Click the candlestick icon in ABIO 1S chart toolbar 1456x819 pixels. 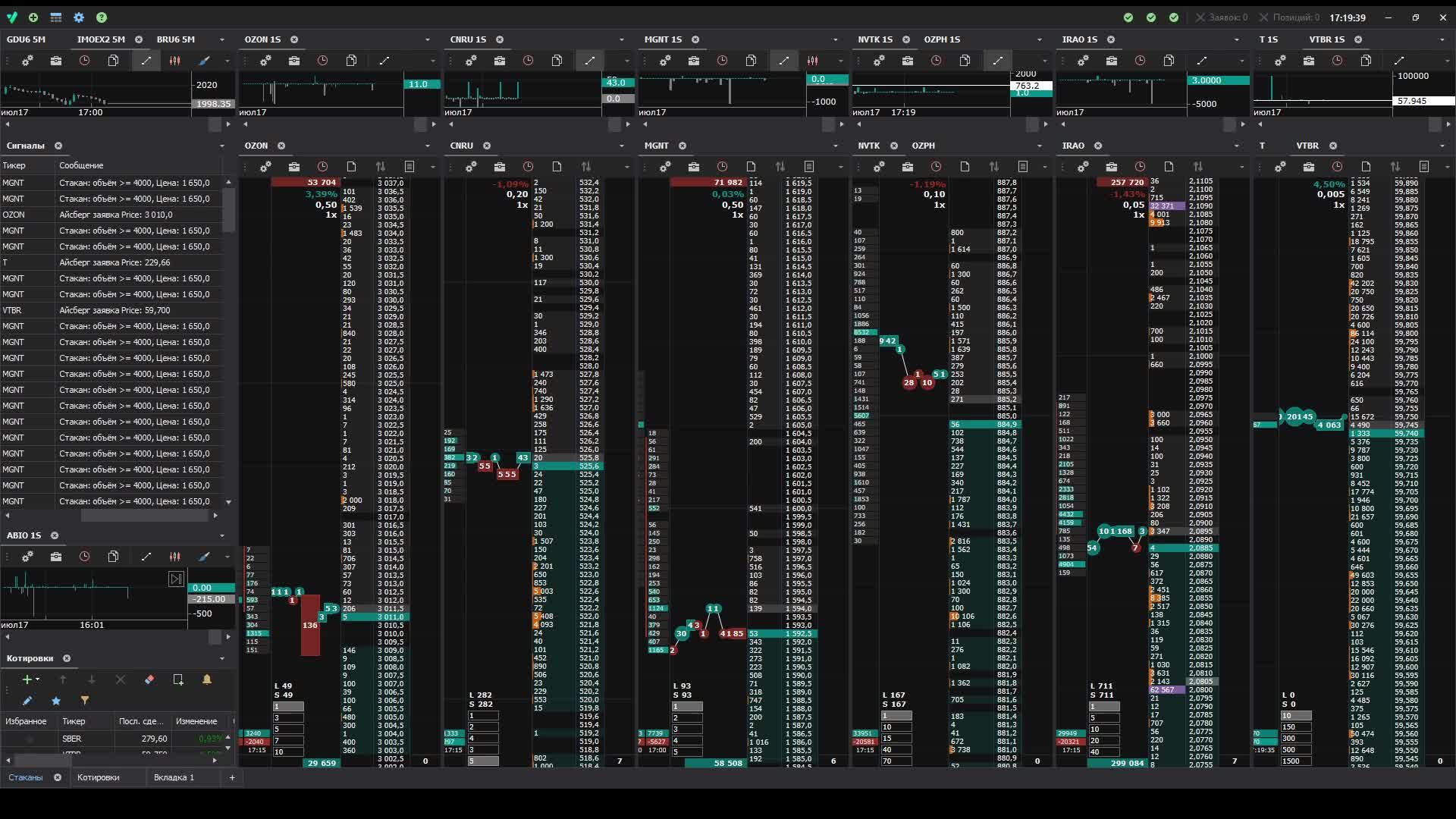tap(175, 557)
